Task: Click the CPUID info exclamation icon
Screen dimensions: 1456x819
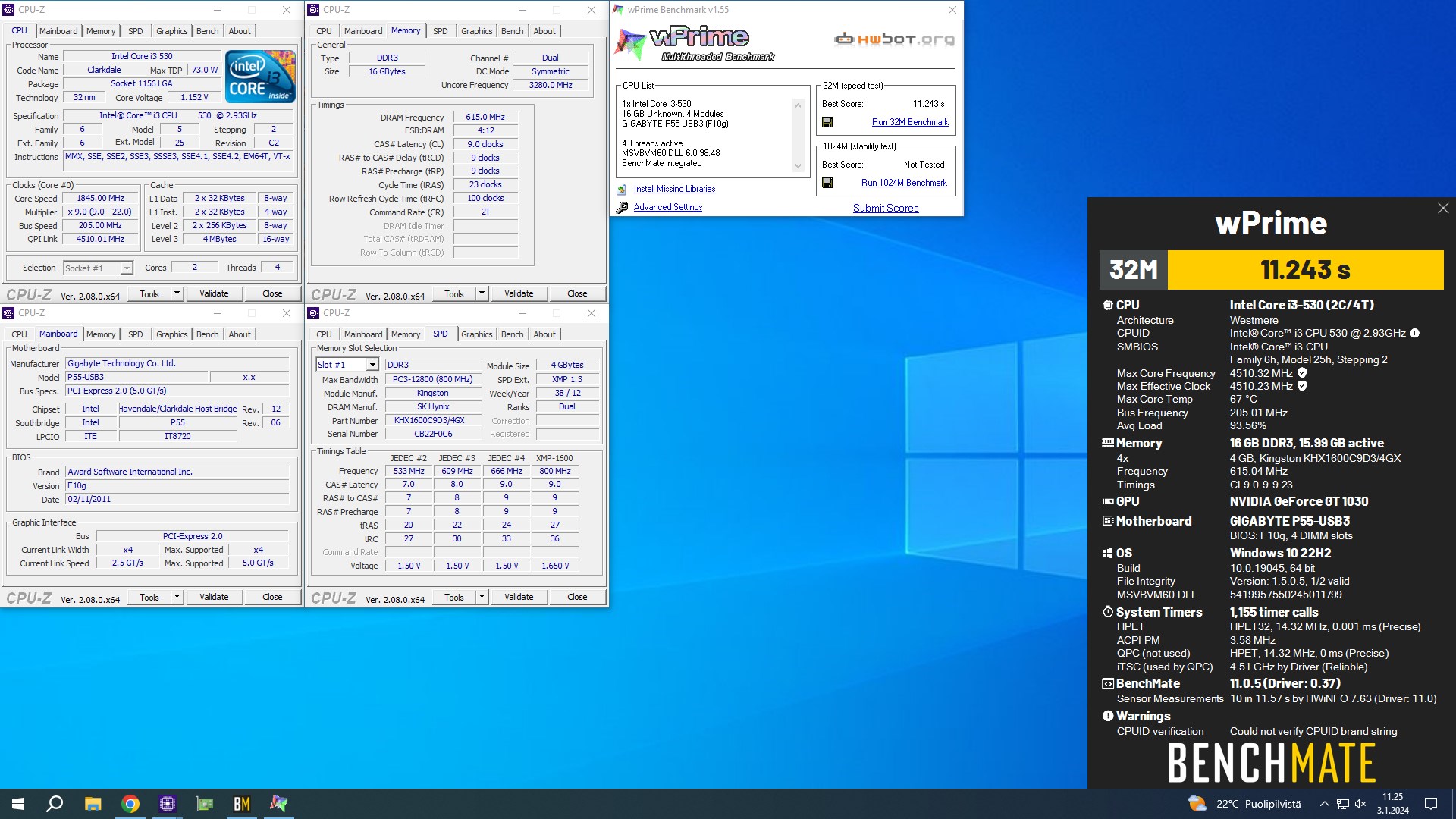Action: click(1415, 333)
